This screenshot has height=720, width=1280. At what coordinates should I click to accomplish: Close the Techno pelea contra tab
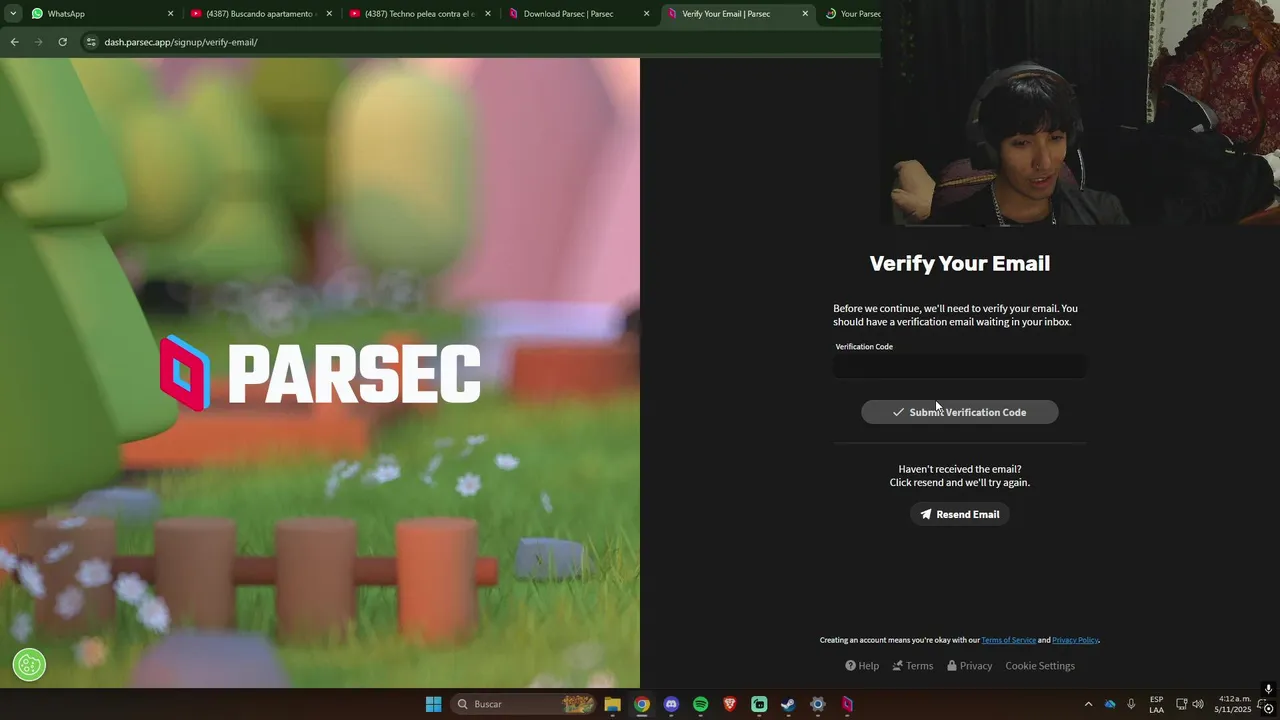(x=488, y=14)
